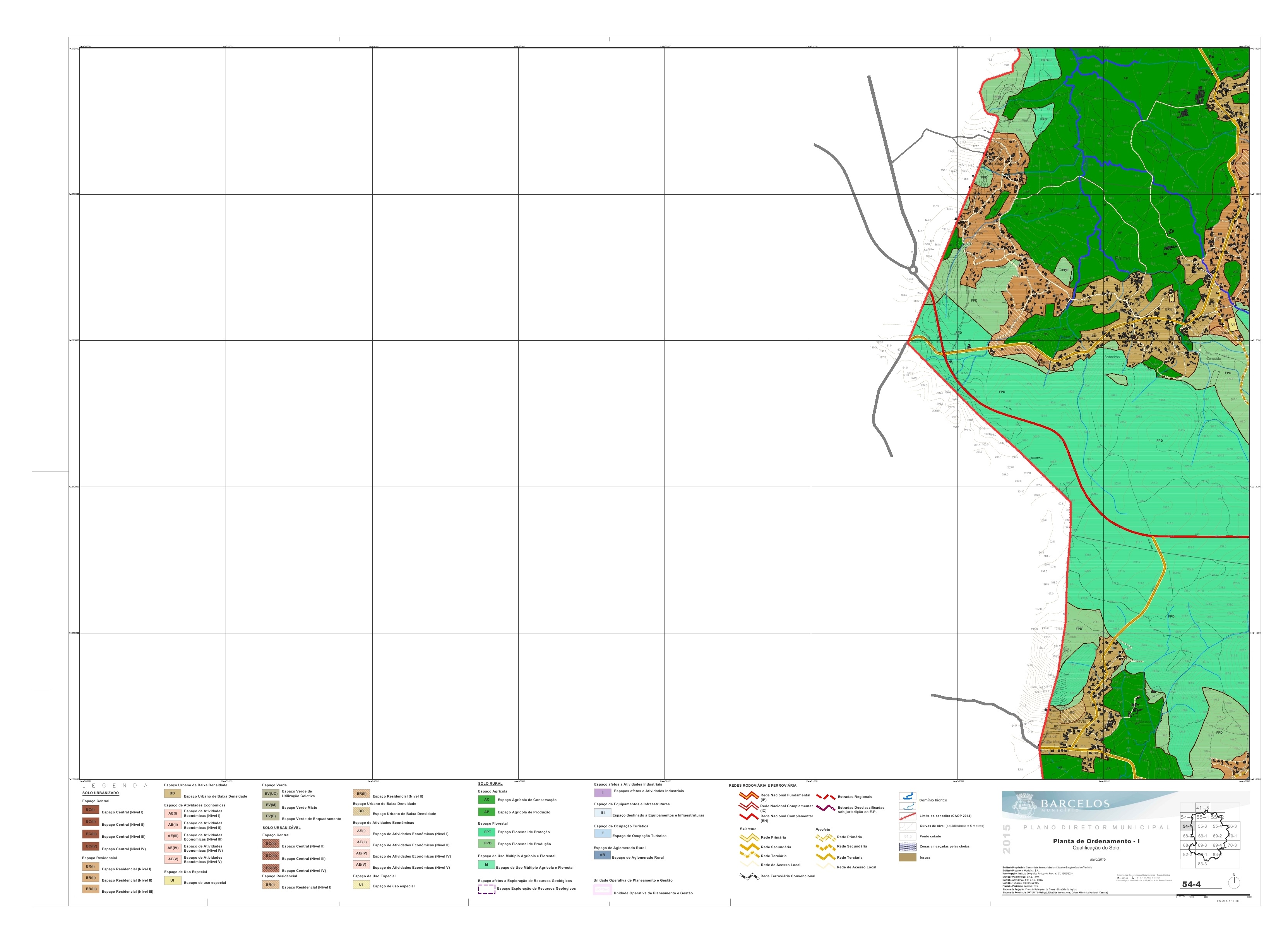Click the Existente Rede Terciária symbol
Screen dimensions: 1288x940
[749, 856]
